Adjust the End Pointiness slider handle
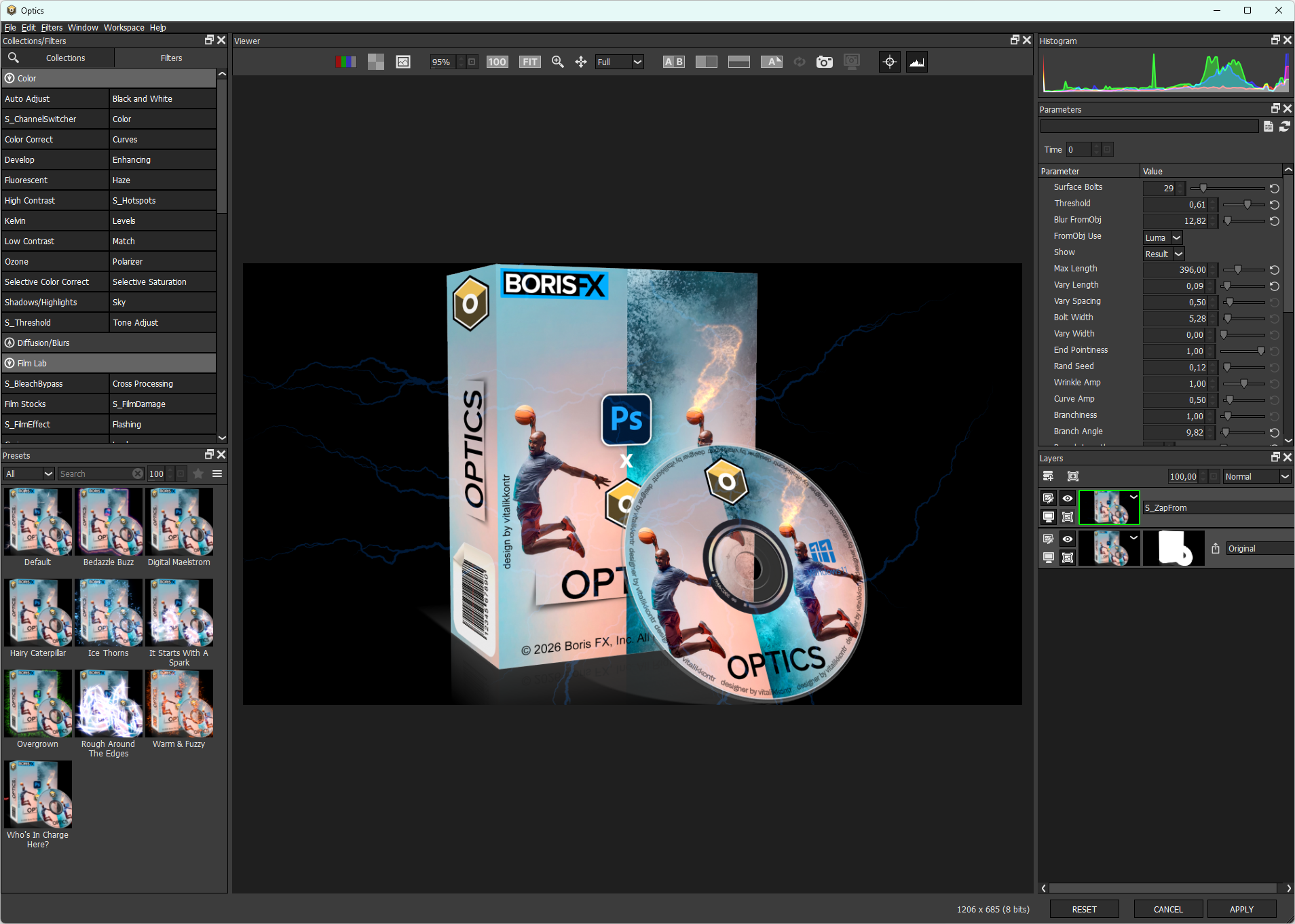Screen dimensions: 1295x924 pos(1261,351)
